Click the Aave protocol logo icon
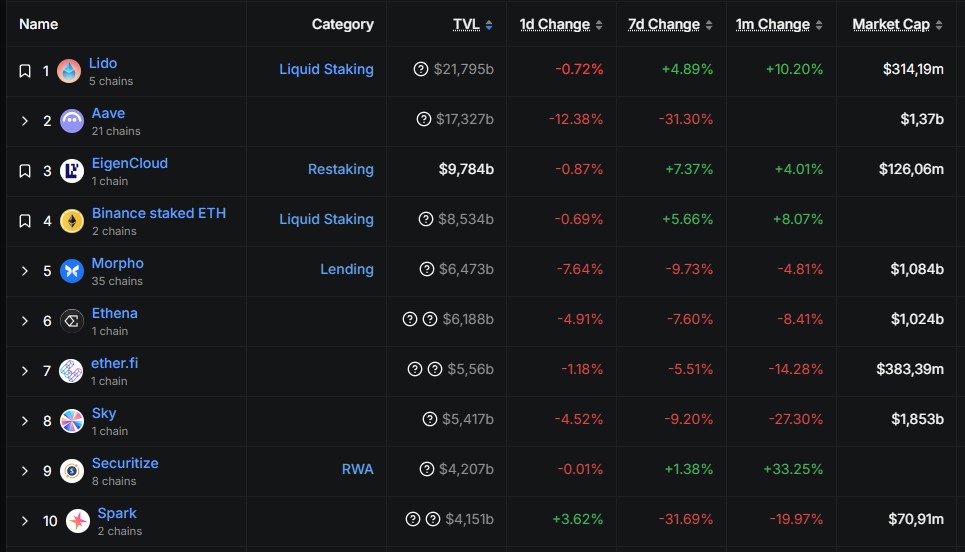965x552 pixels. click(72, 121)
